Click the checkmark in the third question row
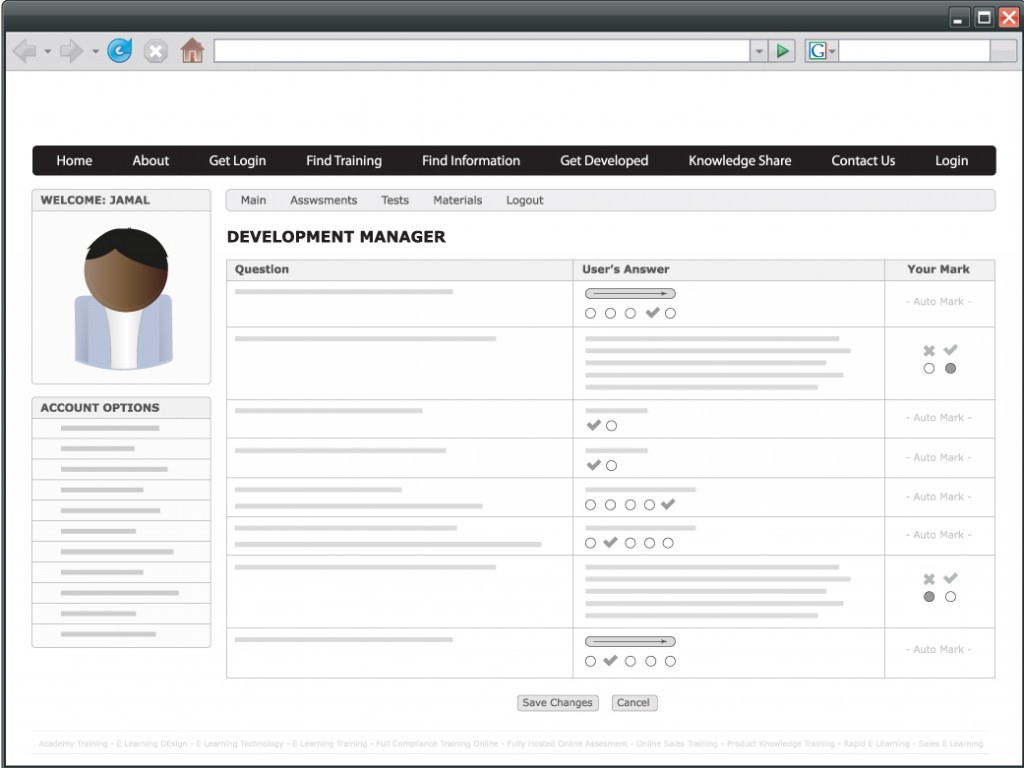 point(593,425)
